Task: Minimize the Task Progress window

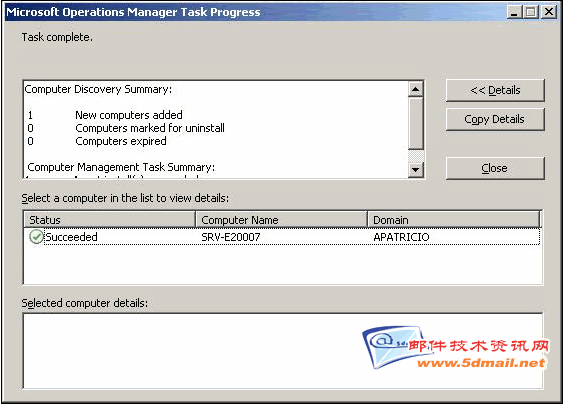Action: tap(514, 12)
